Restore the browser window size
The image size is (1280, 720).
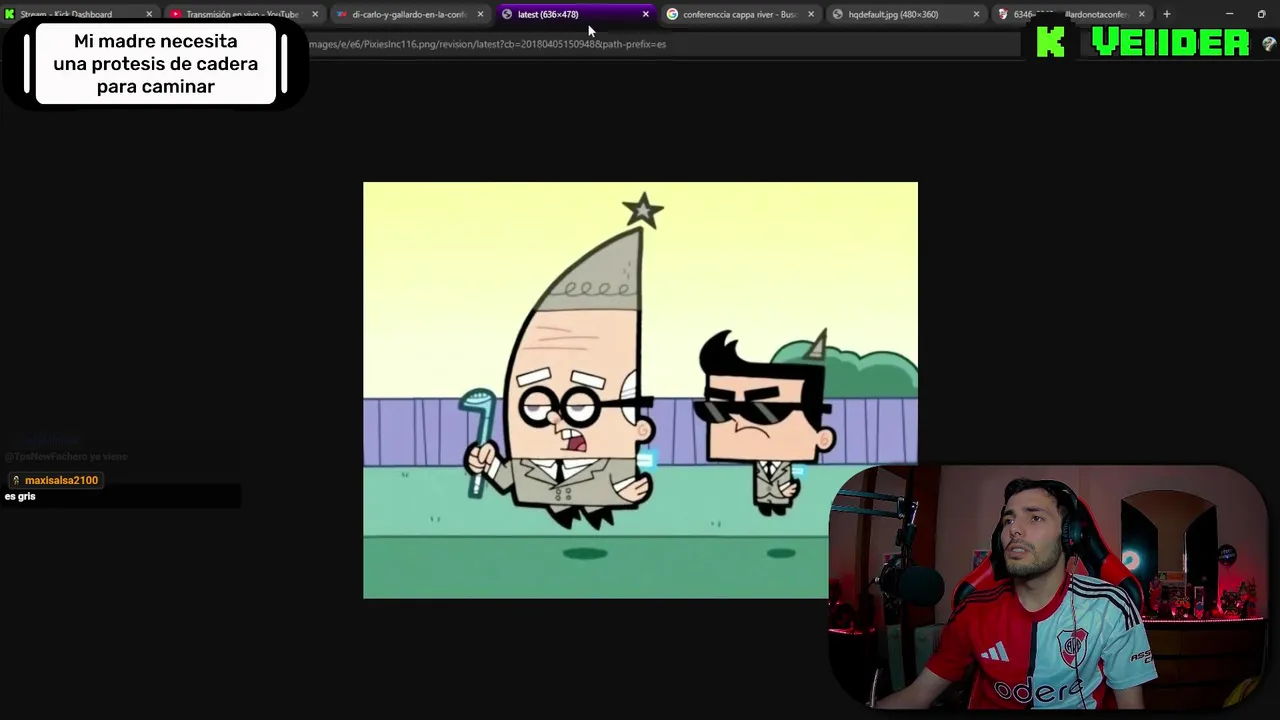point(1261,14)
